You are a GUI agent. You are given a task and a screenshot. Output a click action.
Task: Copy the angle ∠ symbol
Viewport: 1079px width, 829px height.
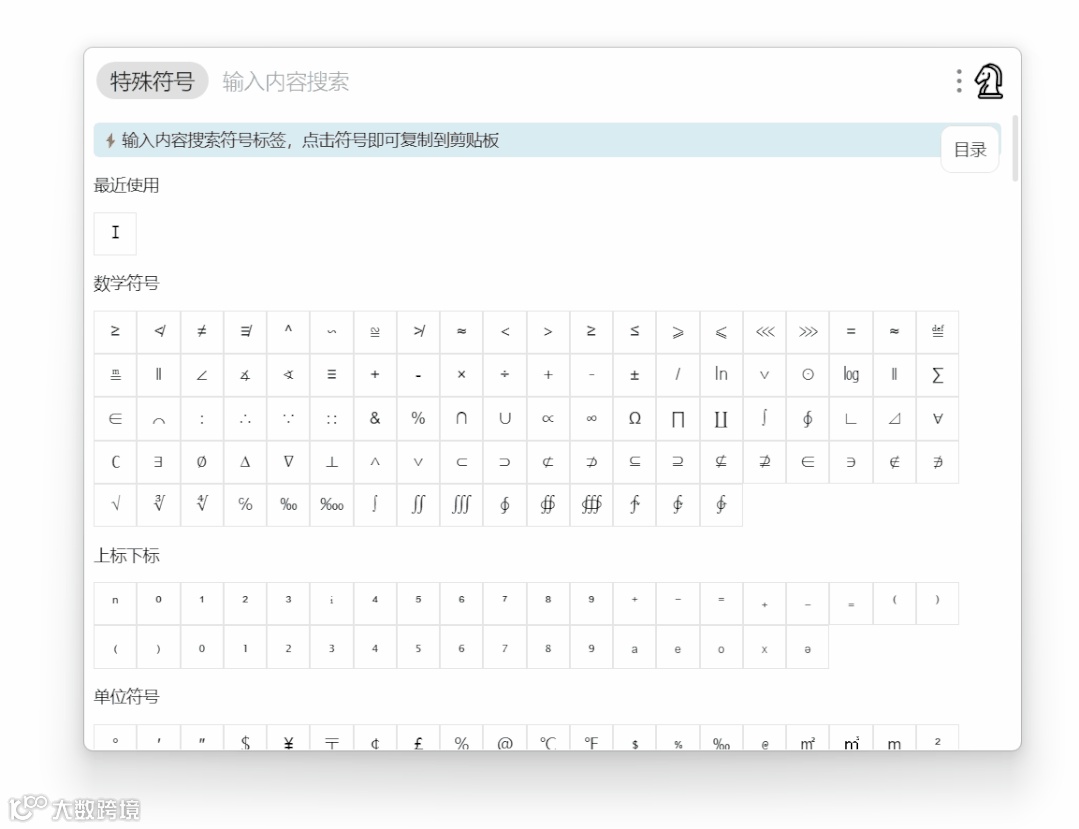pyautogui.click(x=202, y=375)
